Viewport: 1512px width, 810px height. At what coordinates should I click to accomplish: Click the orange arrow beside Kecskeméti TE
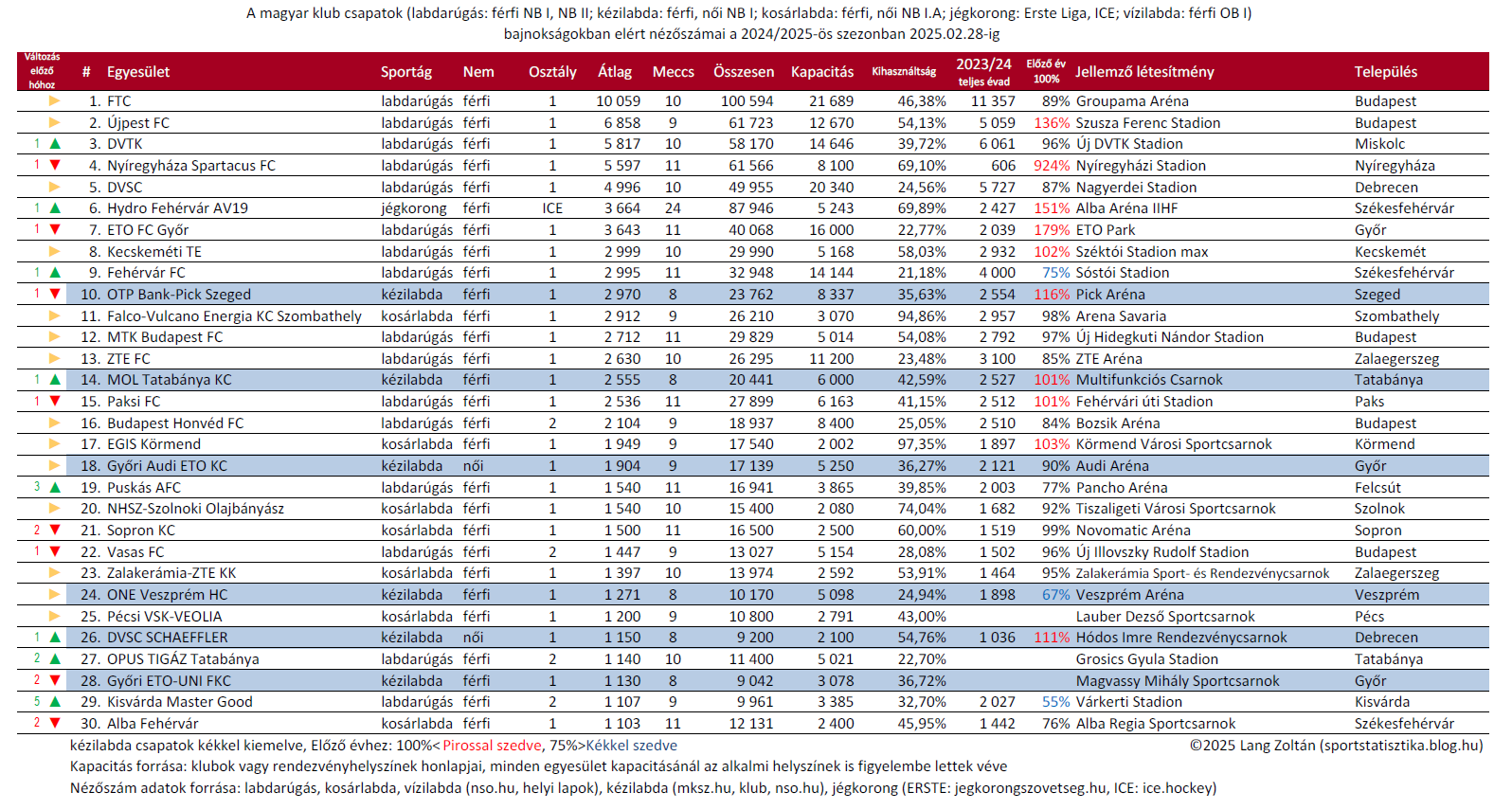pos(55,251)
